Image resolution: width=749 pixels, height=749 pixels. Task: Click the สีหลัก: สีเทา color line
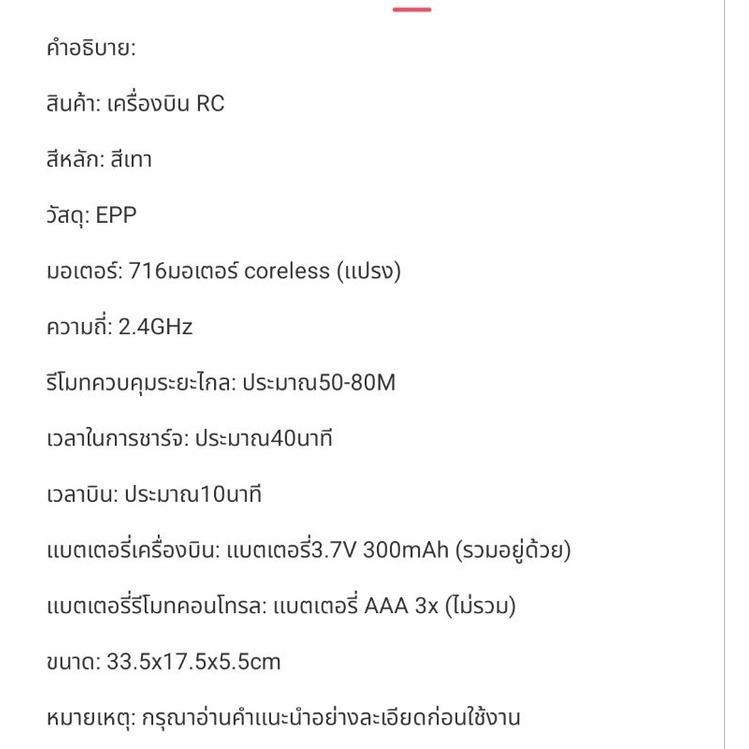(99, 160)
